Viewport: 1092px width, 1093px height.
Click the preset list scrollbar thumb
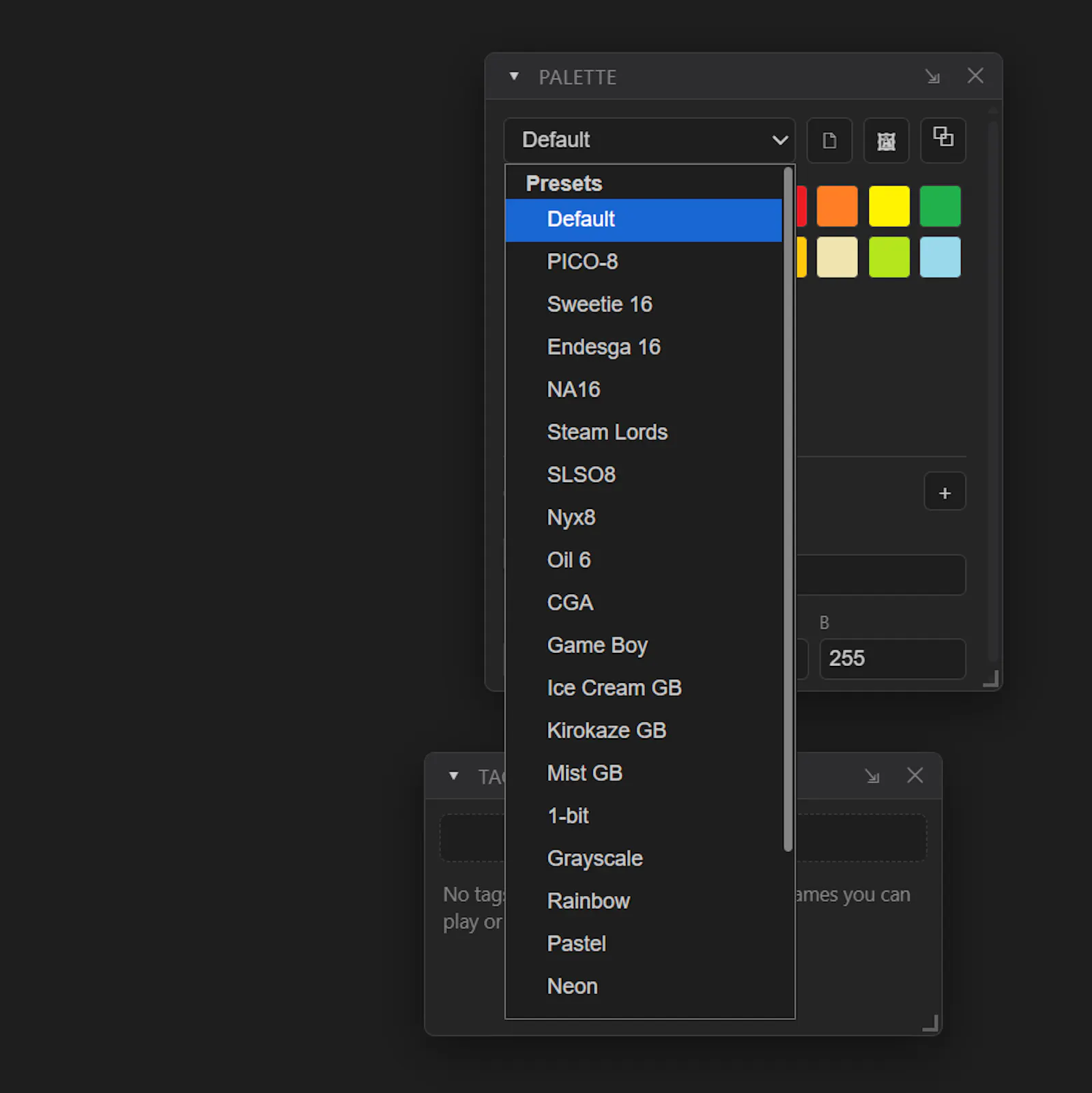pyautogui.click(x=788, y=509)
